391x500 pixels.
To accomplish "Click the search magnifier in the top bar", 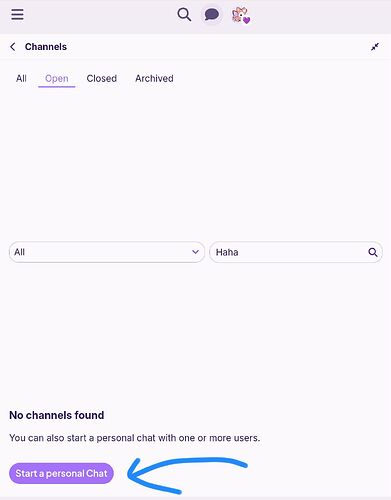I will (x=184, y=15).
